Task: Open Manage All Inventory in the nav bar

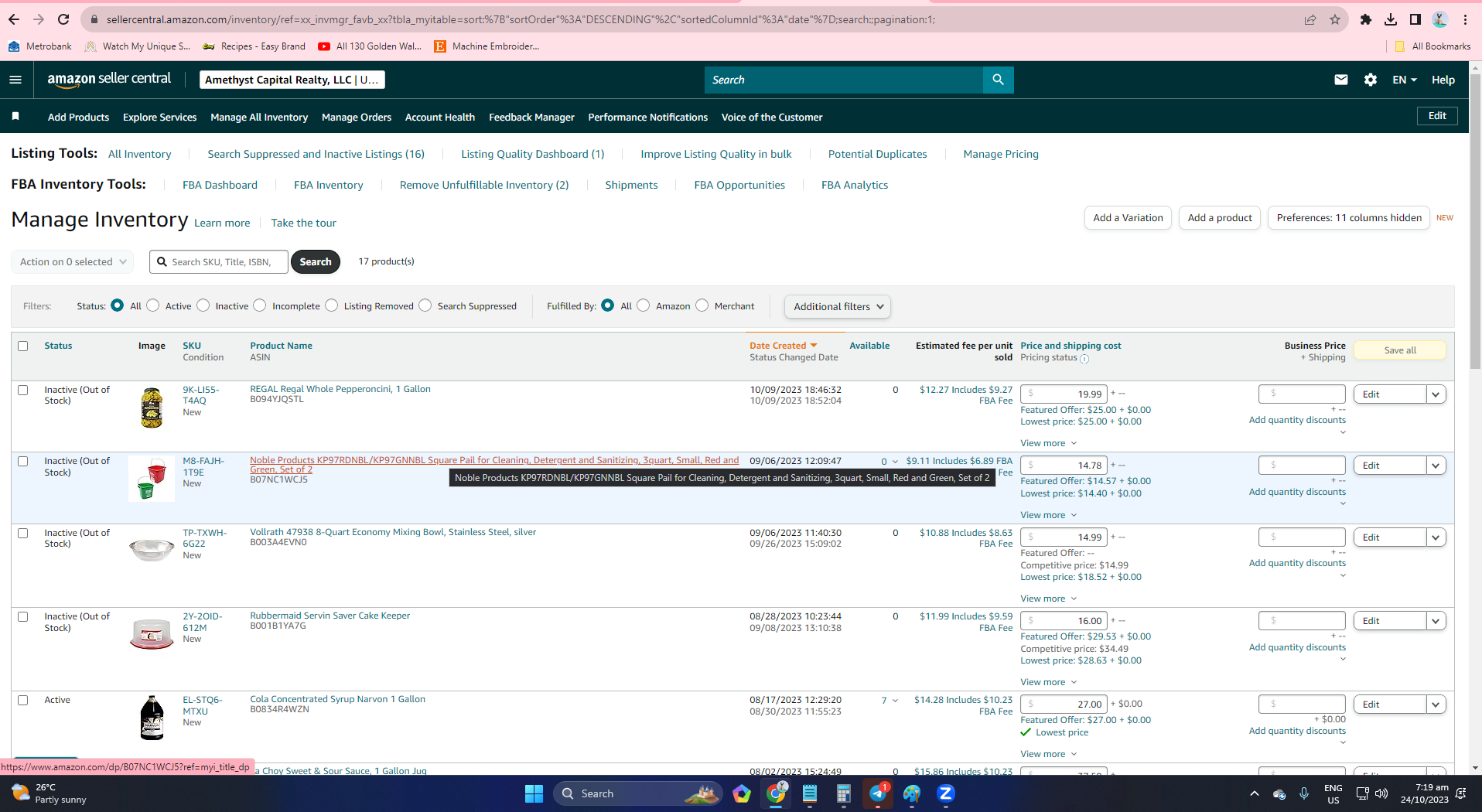Action: click(x=259, y=117)
